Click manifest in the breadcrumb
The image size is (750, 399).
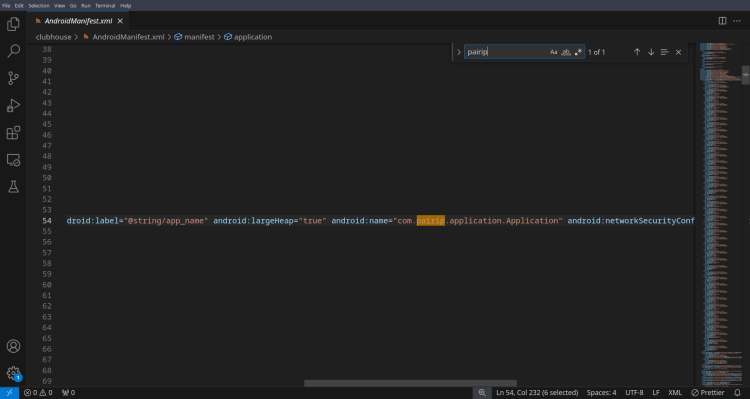tap(199, 37)
